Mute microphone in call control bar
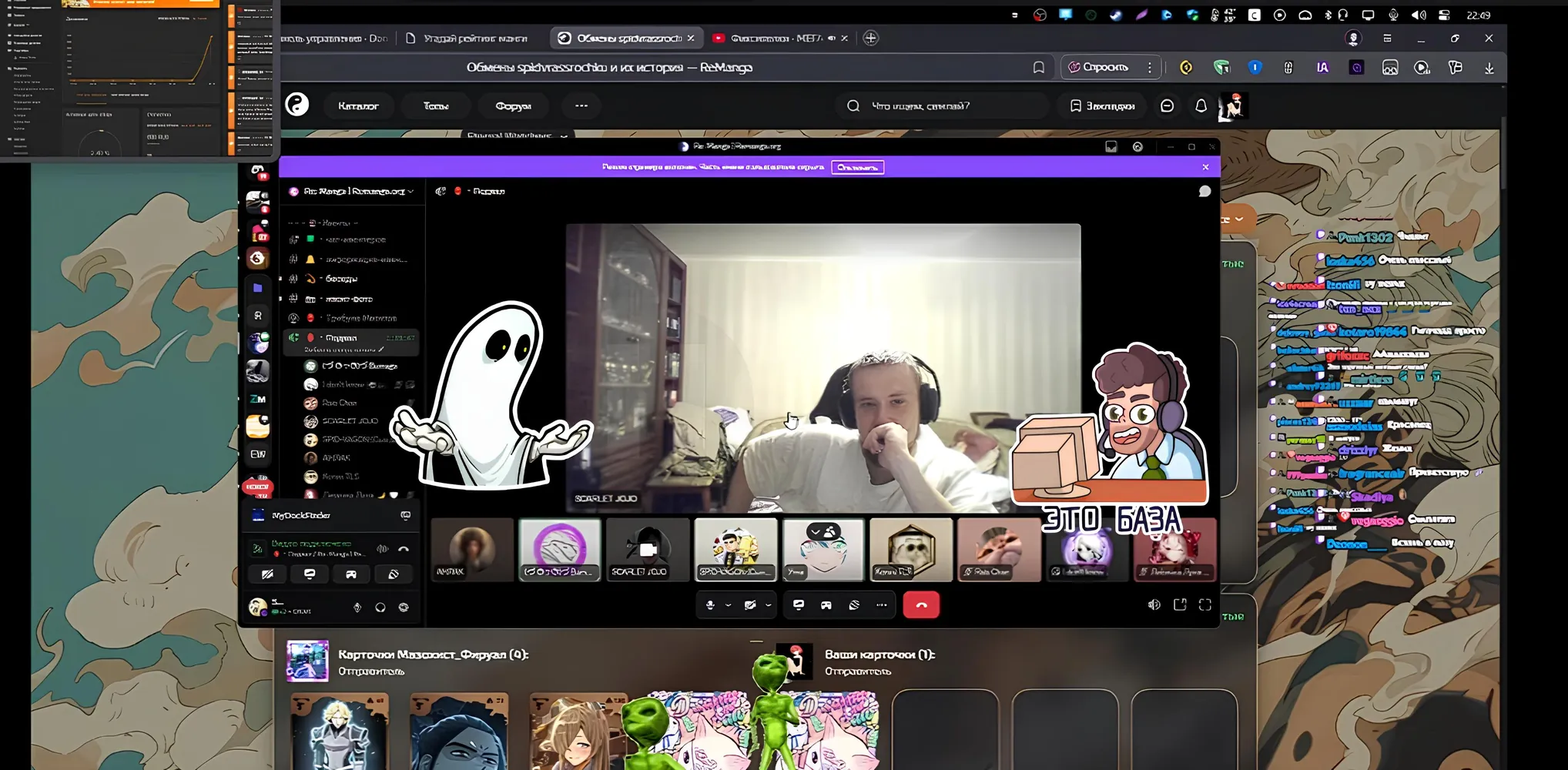 pos(710,605)
